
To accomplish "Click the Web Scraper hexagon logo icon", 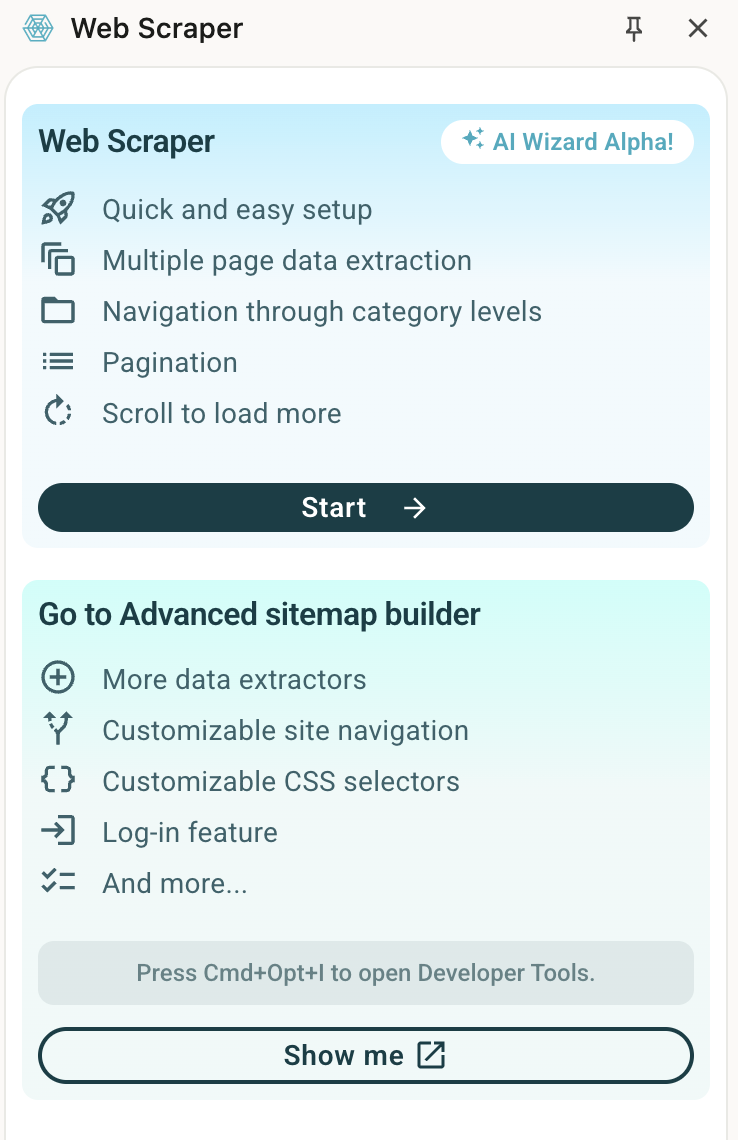I will click(x=37, y=29).
